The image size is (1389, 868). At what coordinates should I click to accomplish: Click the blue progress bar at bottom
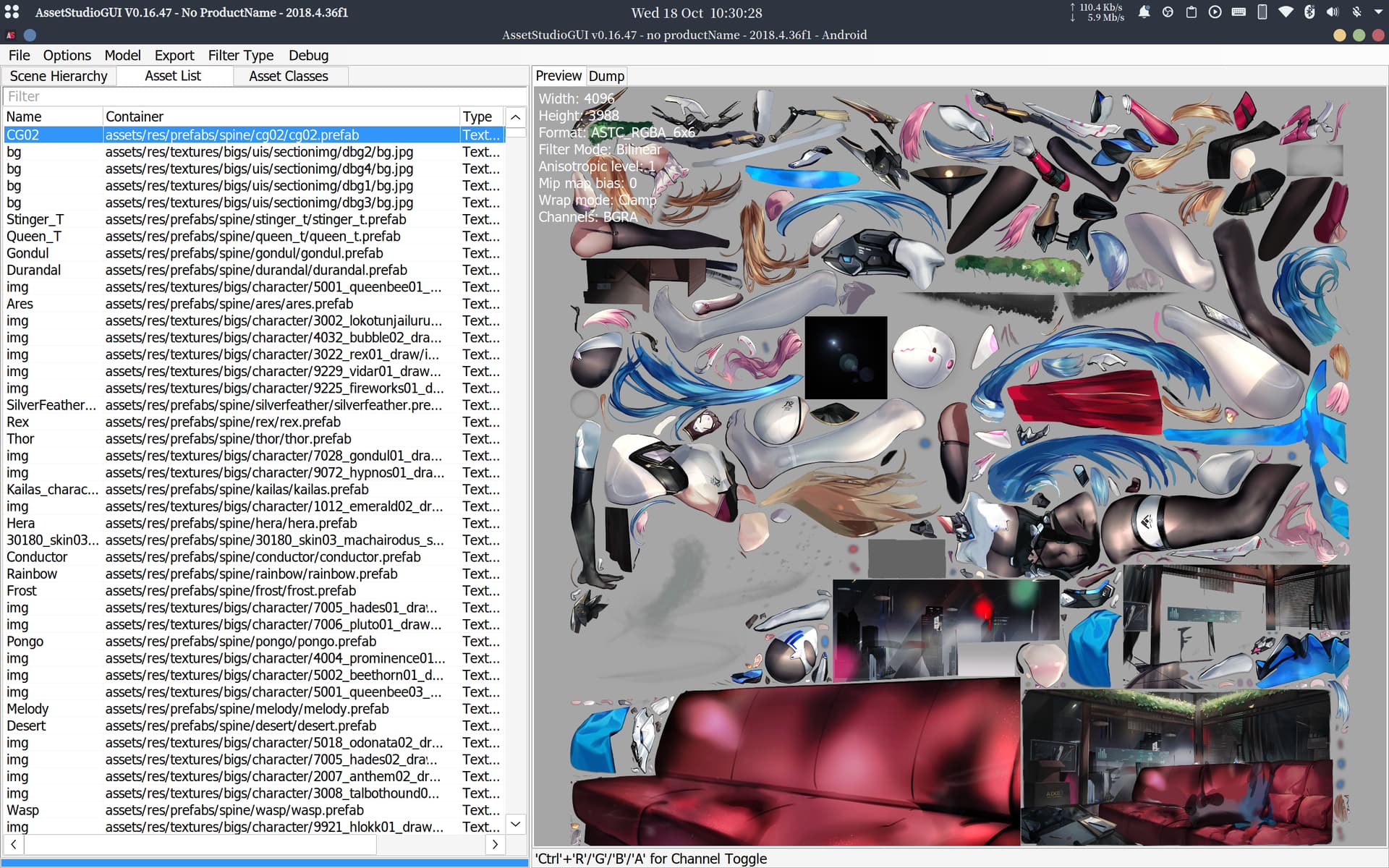point(265,863)
